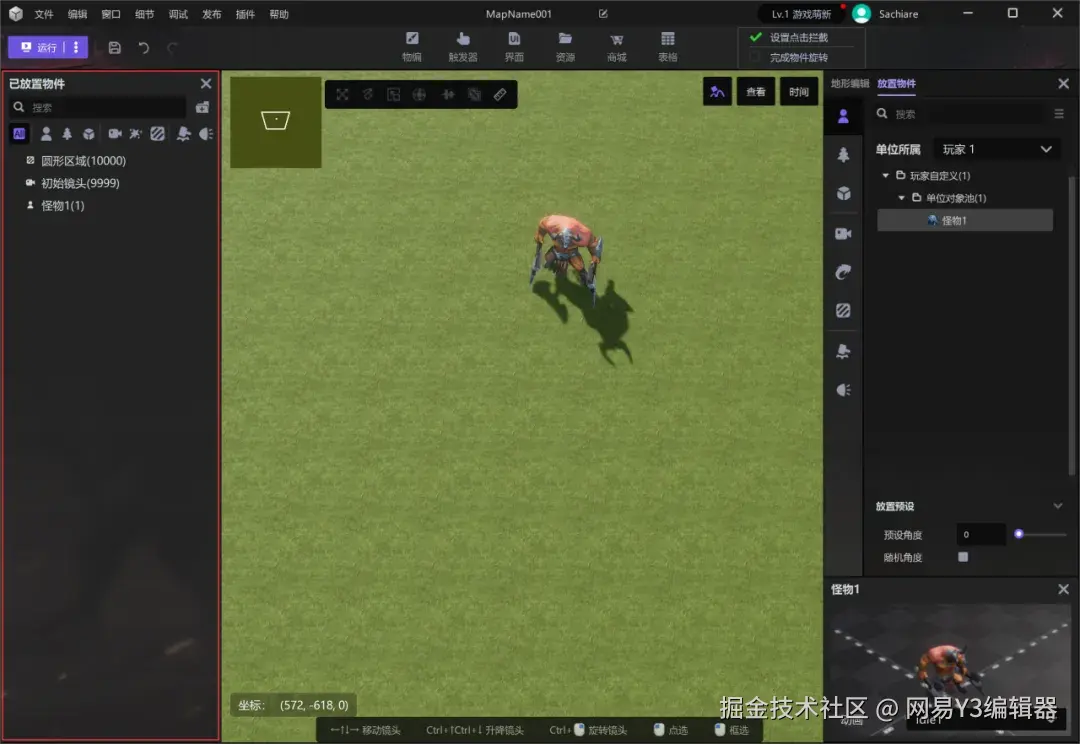Select the unit category icon in the sidebar
The width and height of the screenshot is (1080, 744).
pyautogui.click(x=843, y=116)
